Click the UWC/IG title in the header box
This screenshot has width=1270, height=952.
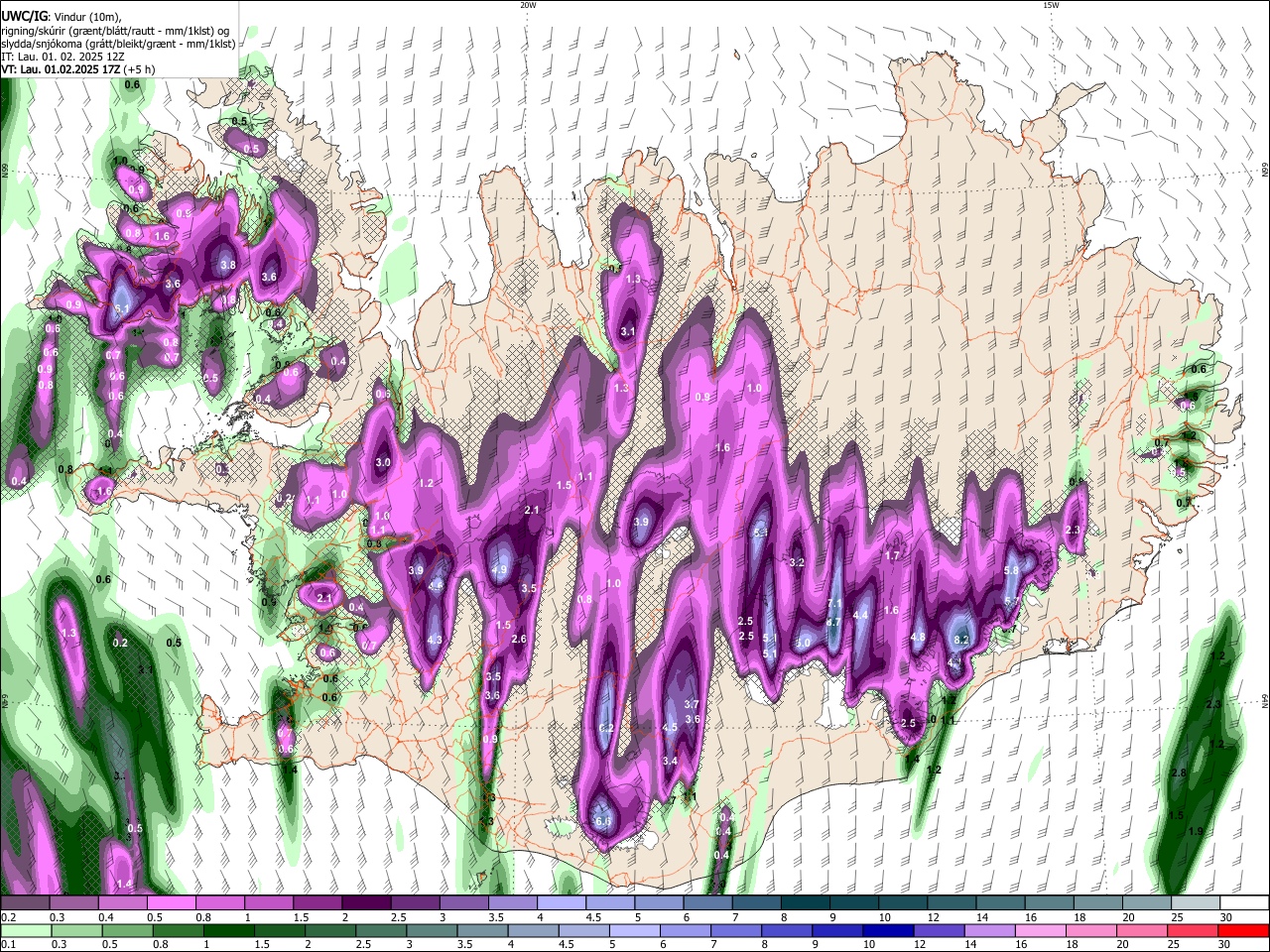[x=25, y=17]
